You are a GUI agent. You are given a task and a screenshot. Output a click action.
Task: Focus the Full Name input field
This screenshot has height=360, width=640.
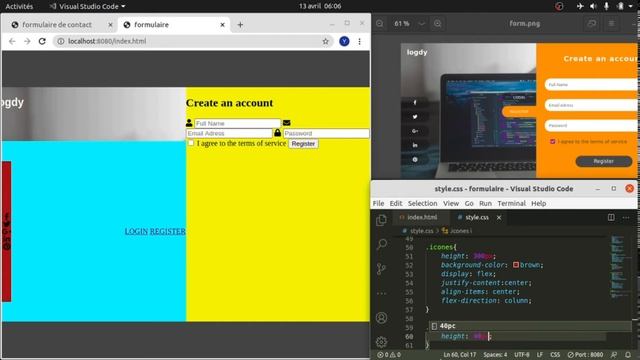coord(238,123)
